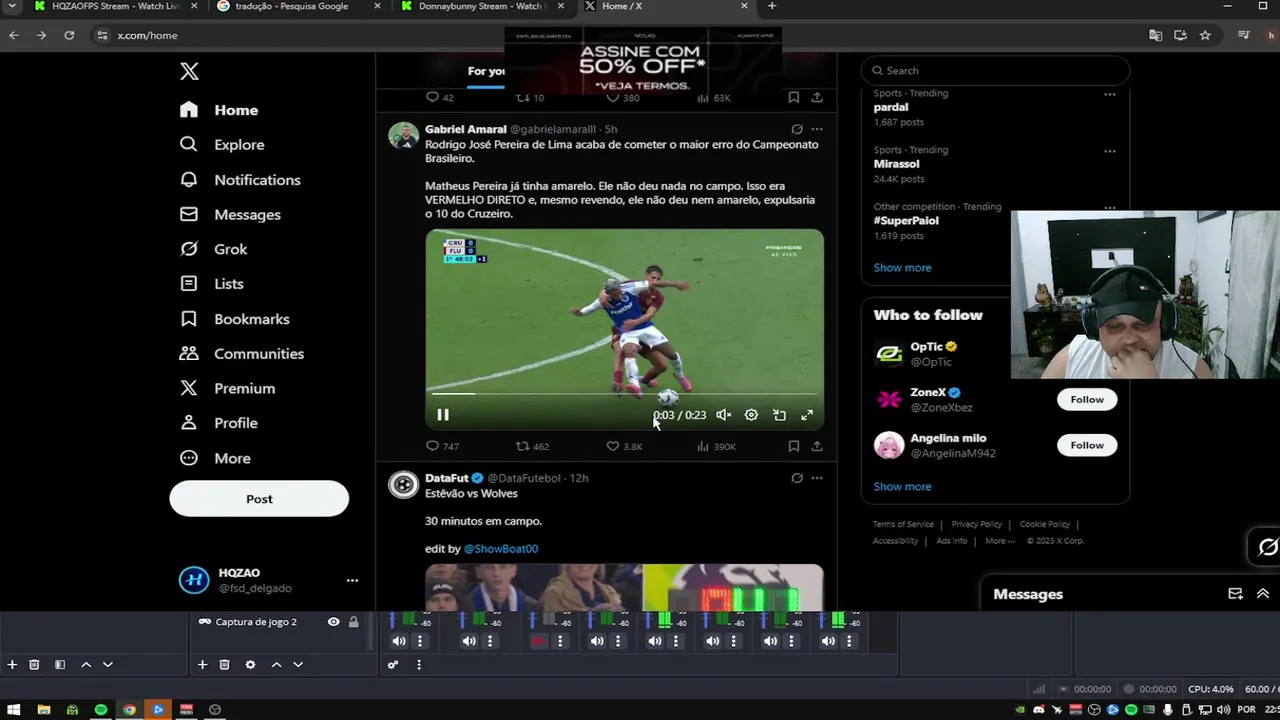Pause the Gabriel Amaral tweet video
1280x720 pixels.
tap(442, 415)
